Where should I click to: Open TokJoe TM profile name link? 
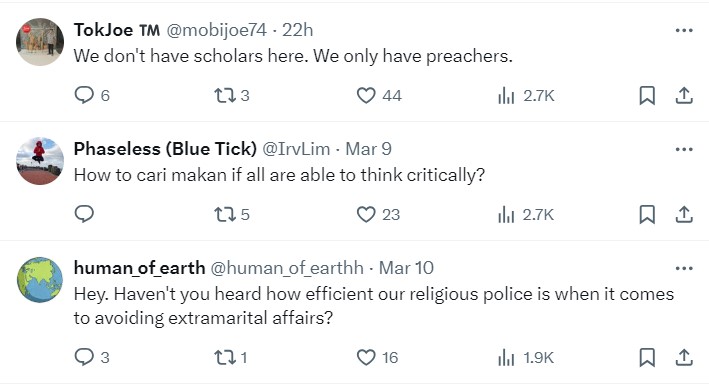coord(117,30)
